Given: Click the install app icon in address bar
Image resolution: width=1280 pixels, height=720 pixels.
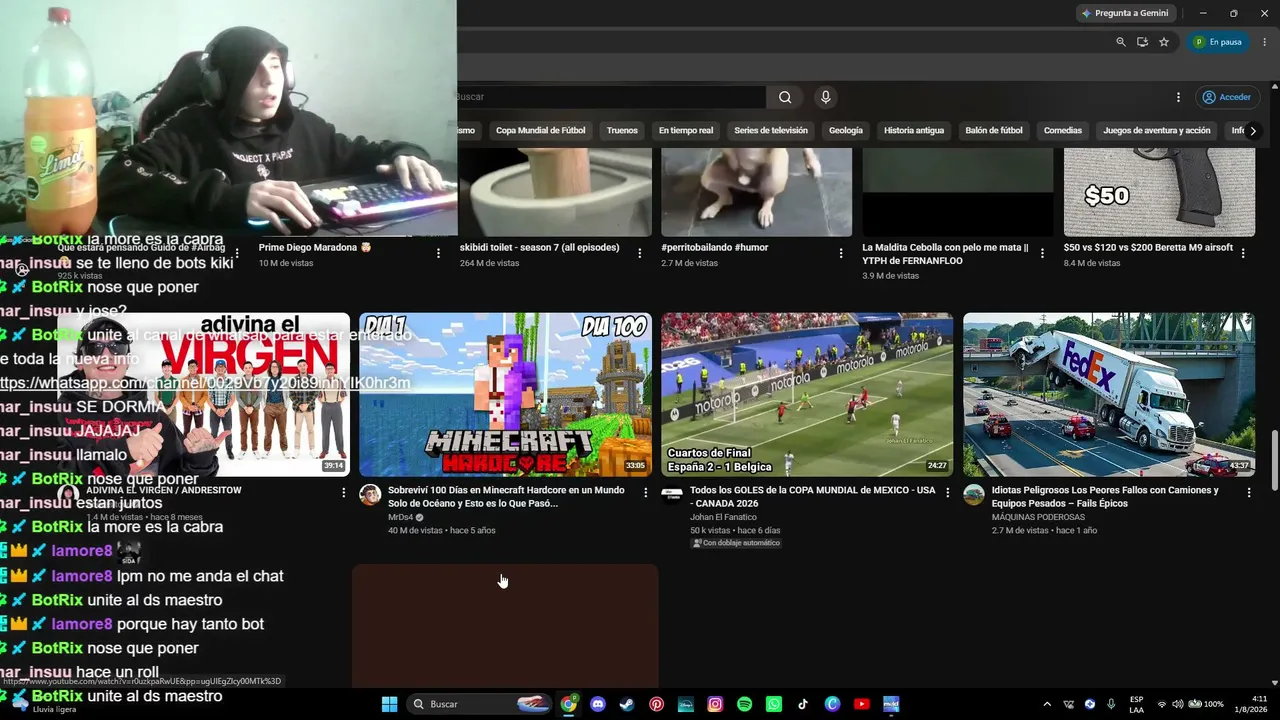Looking at the screenshot, I should coord(1142,42).
